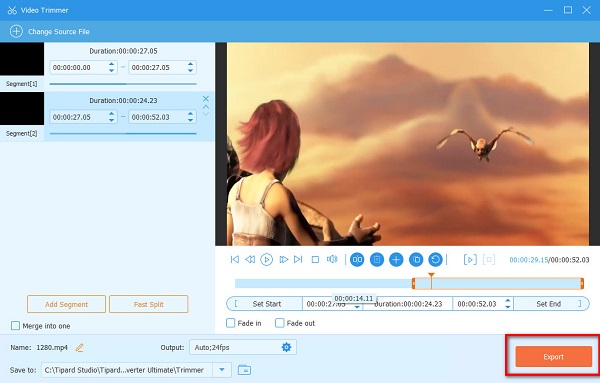
Task: Click the Output Auto;24fps field
Action: point(243,347)
